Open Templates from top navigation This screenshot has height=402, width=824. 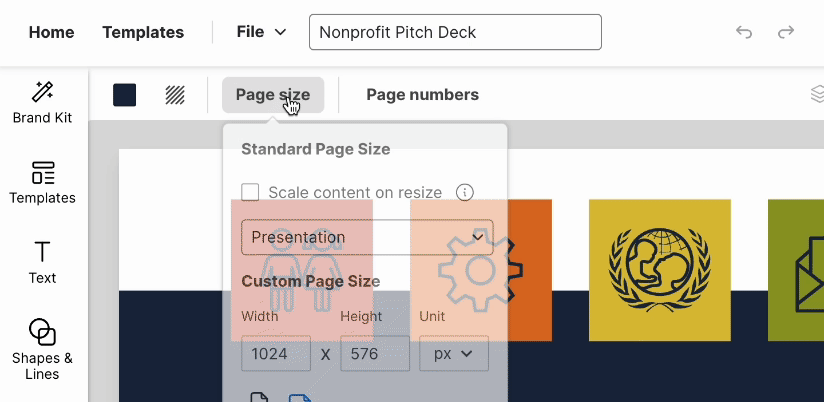point(143,32)
